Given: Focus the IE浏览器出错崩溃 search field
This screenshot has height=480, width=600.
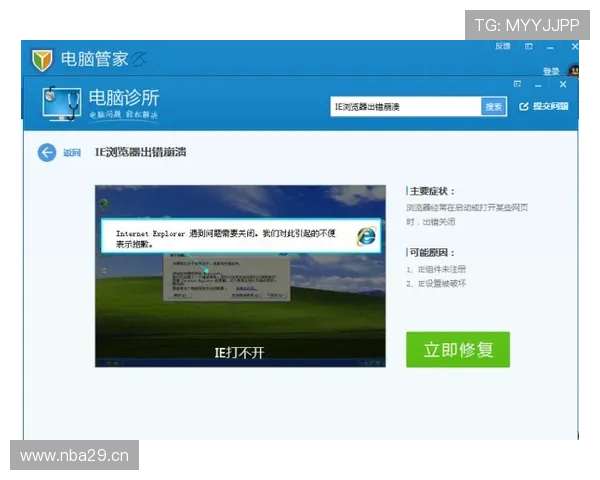Looking at the screenshot, I should click(x=406, y=107).
